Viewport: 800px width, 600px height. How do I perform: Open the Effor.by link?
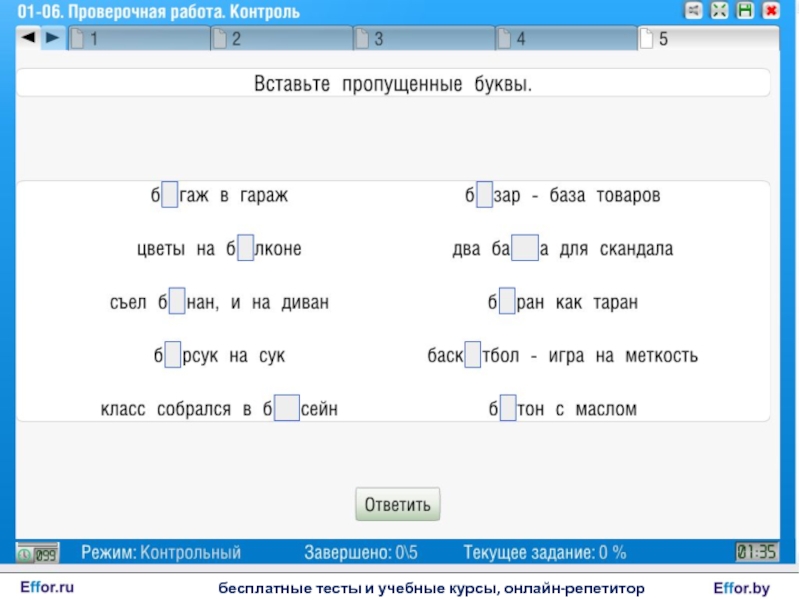pyautogui.click(x=741, y=587)
